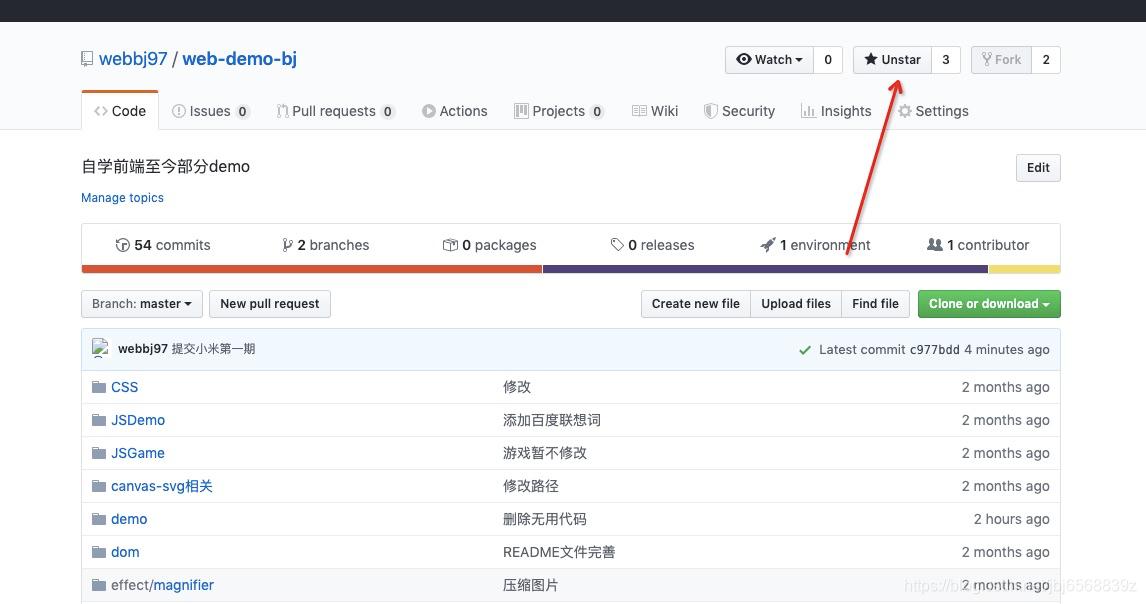Click Upload files button

point(796,303)
